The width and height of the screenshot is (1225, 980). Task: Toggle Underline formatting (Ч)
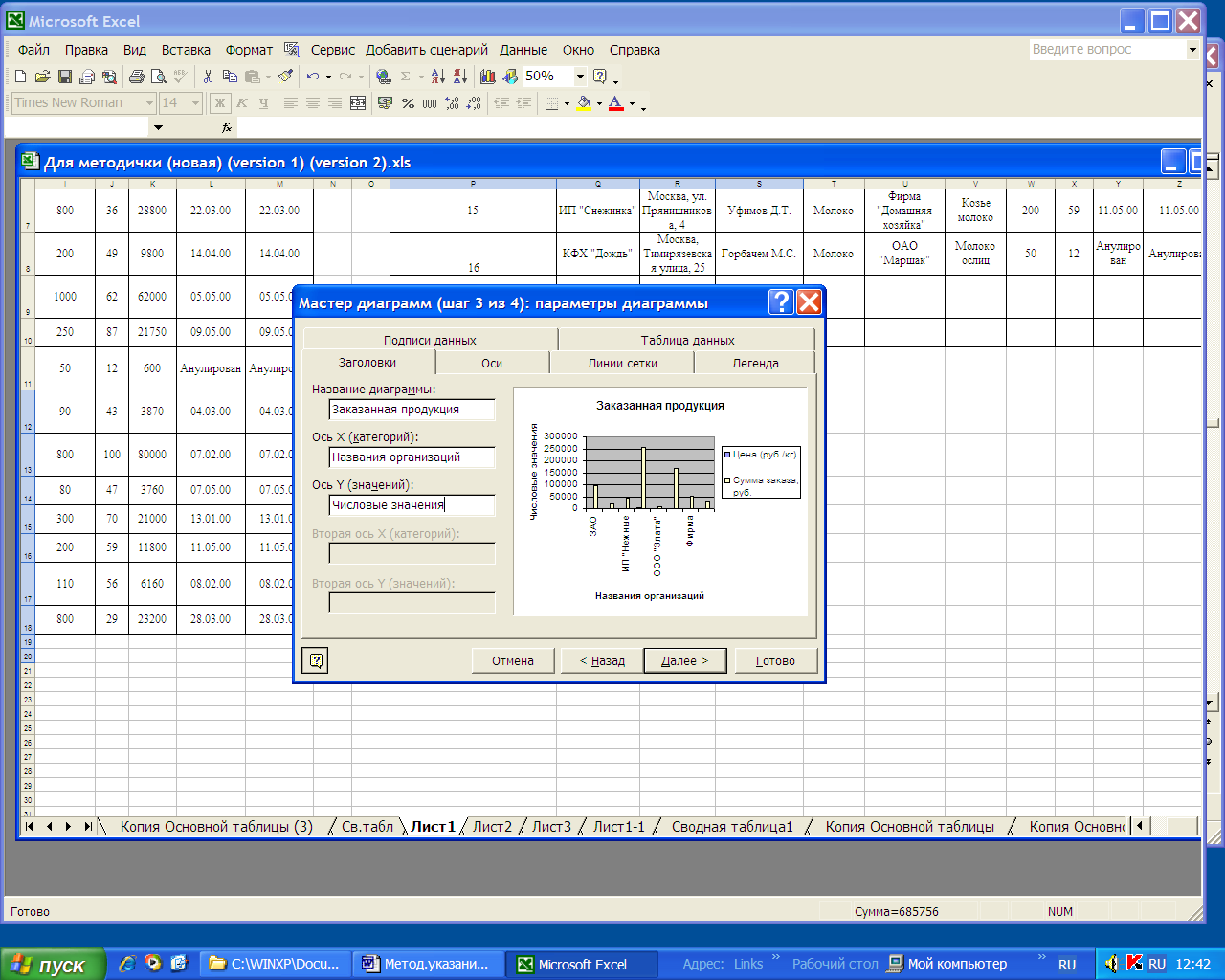click(x=264, y=103)
